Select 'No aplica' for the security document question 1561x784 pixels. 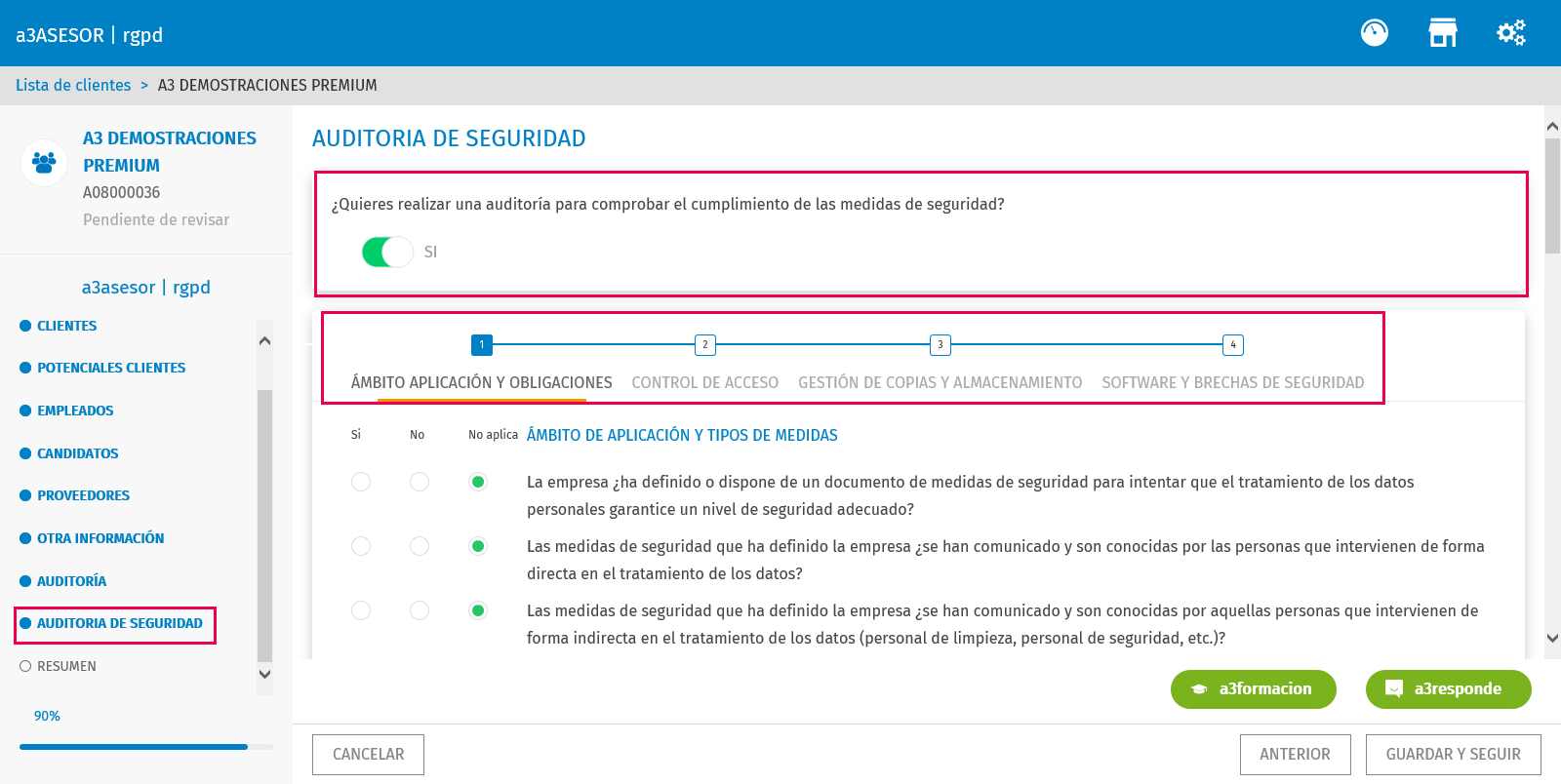coord(478,482)
